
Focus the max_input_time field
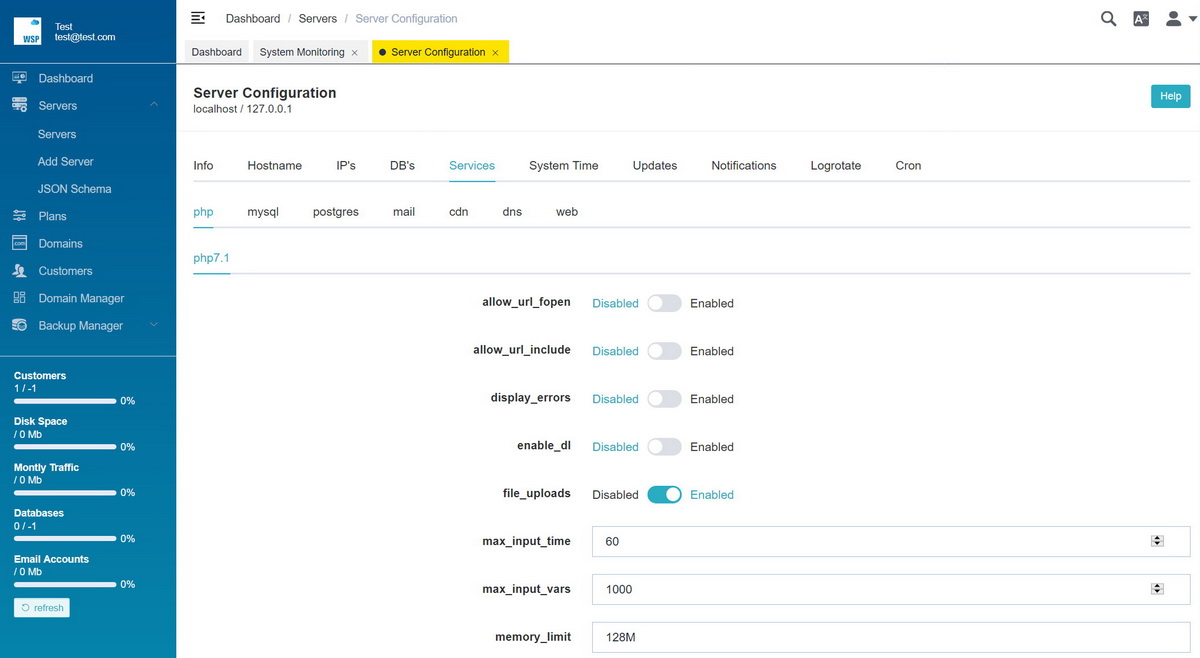891,541
